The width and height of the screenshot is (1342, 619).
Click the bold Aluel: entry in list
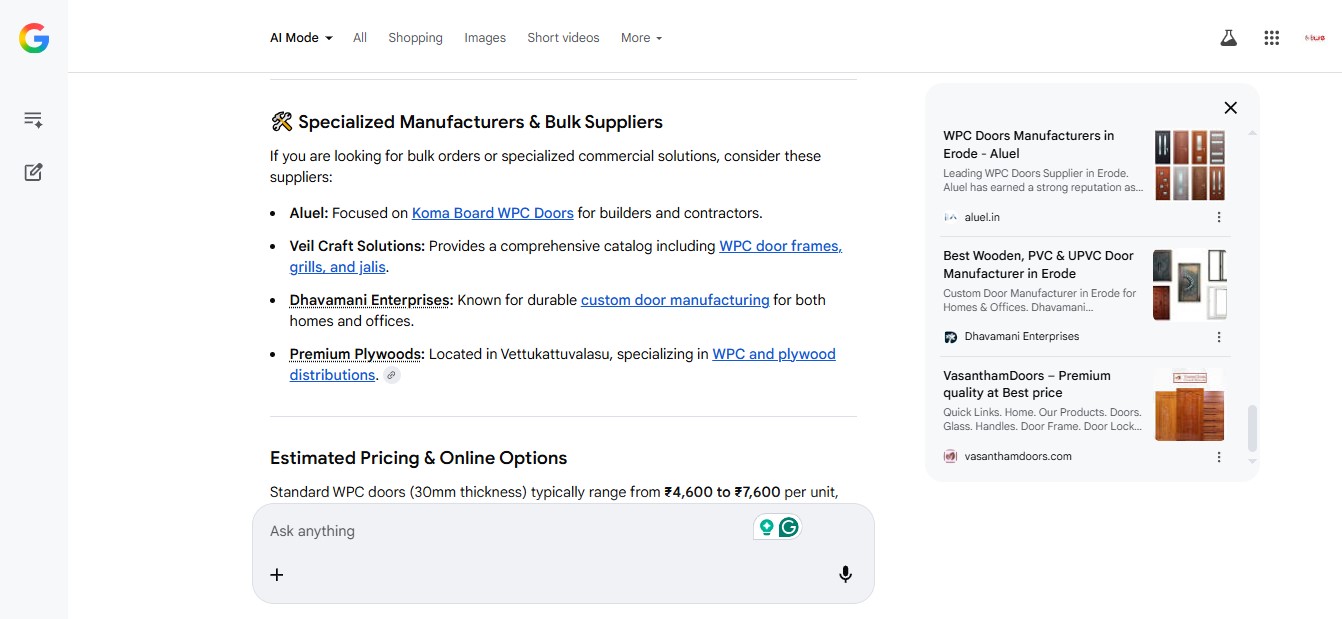pos(309,213)
